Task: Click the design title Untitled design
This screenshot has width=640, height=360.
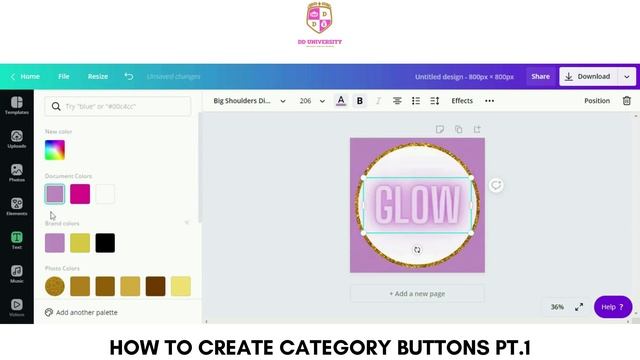Action: pos(464,77)
